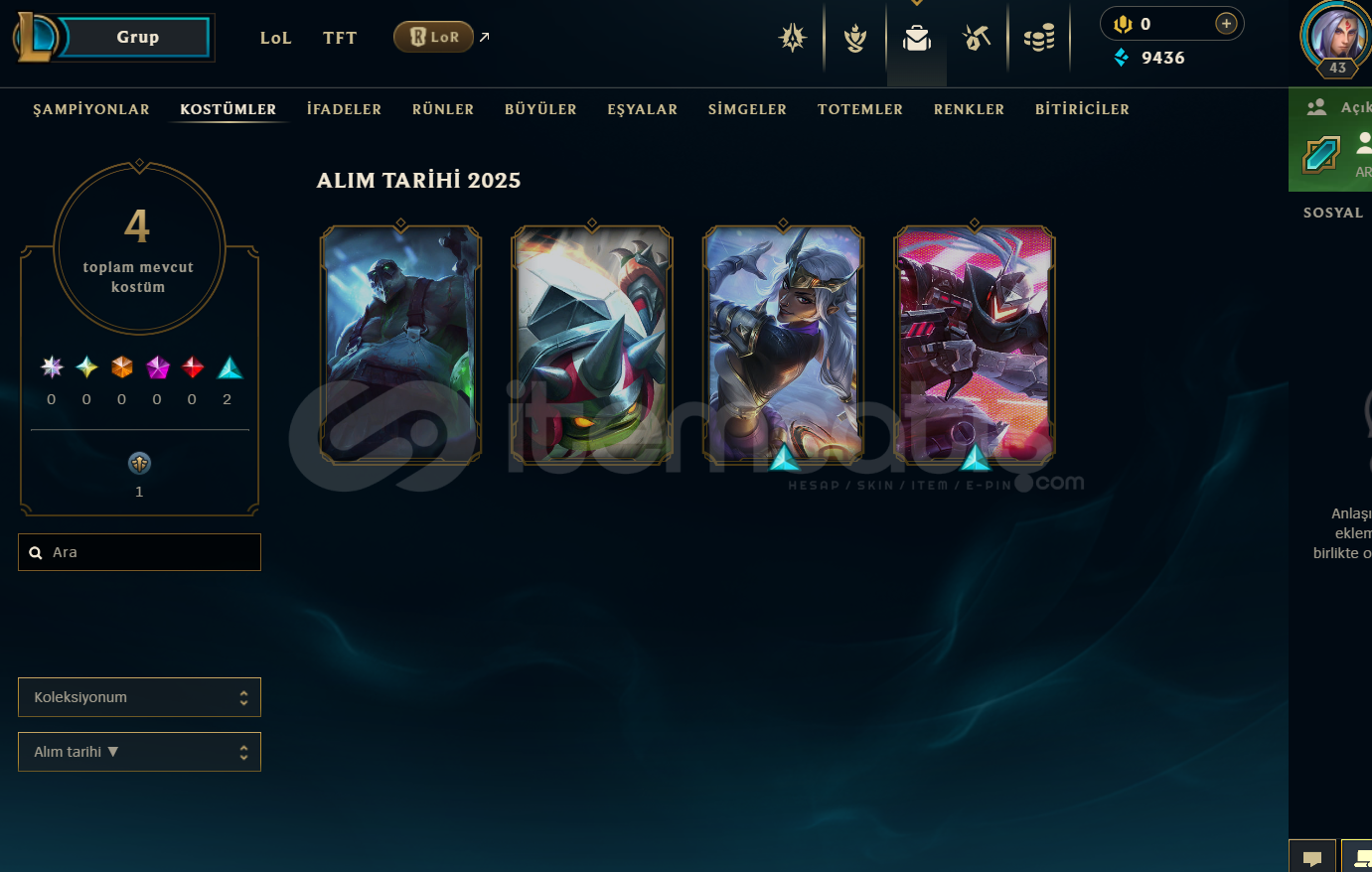Viewport: 1372px width, 872px height.
Task: Switch to the TFT game tab
Action: 340,38
